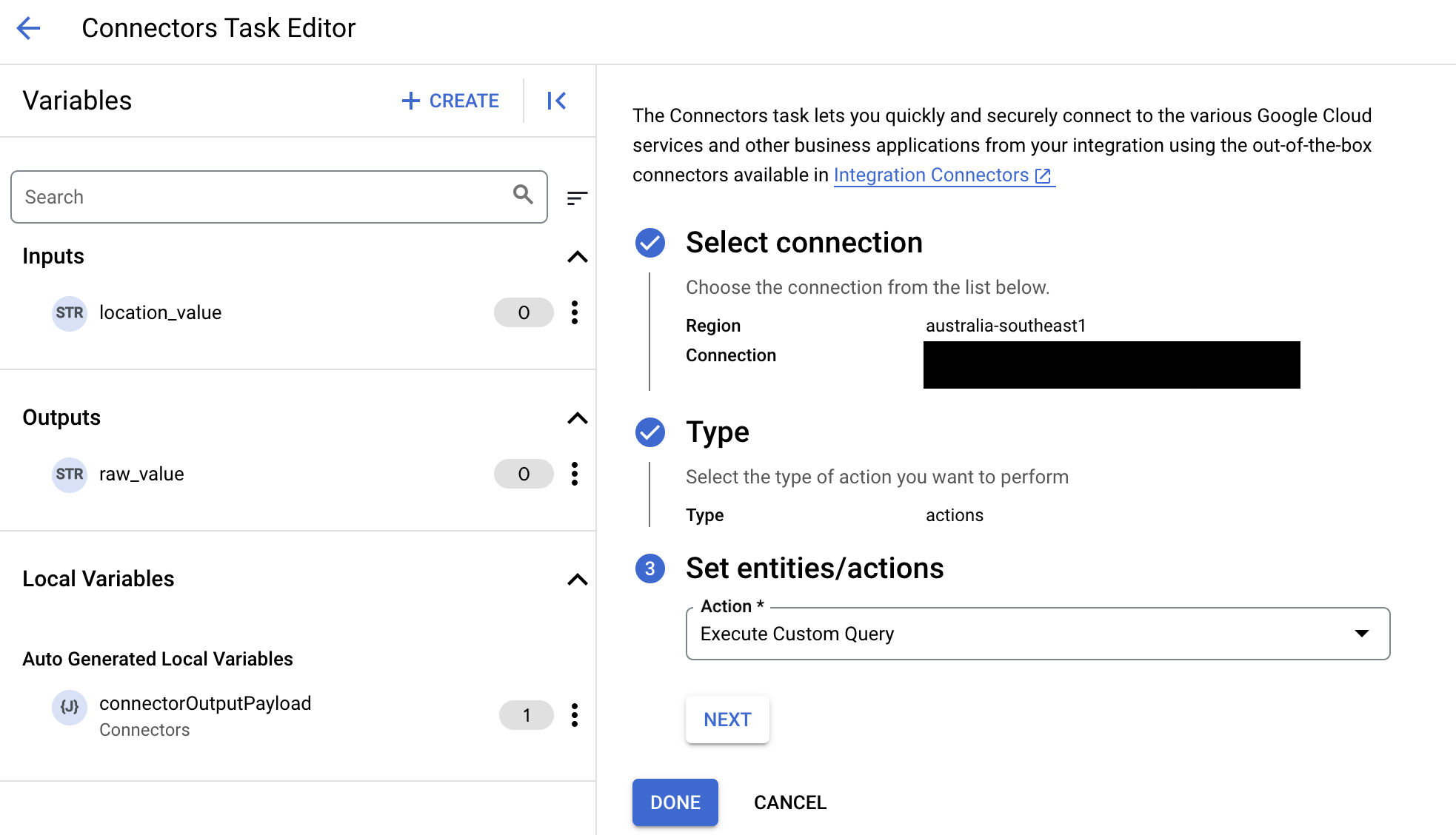
Task: Click the filter/sort icon beside search
Action: pos(576,198)
